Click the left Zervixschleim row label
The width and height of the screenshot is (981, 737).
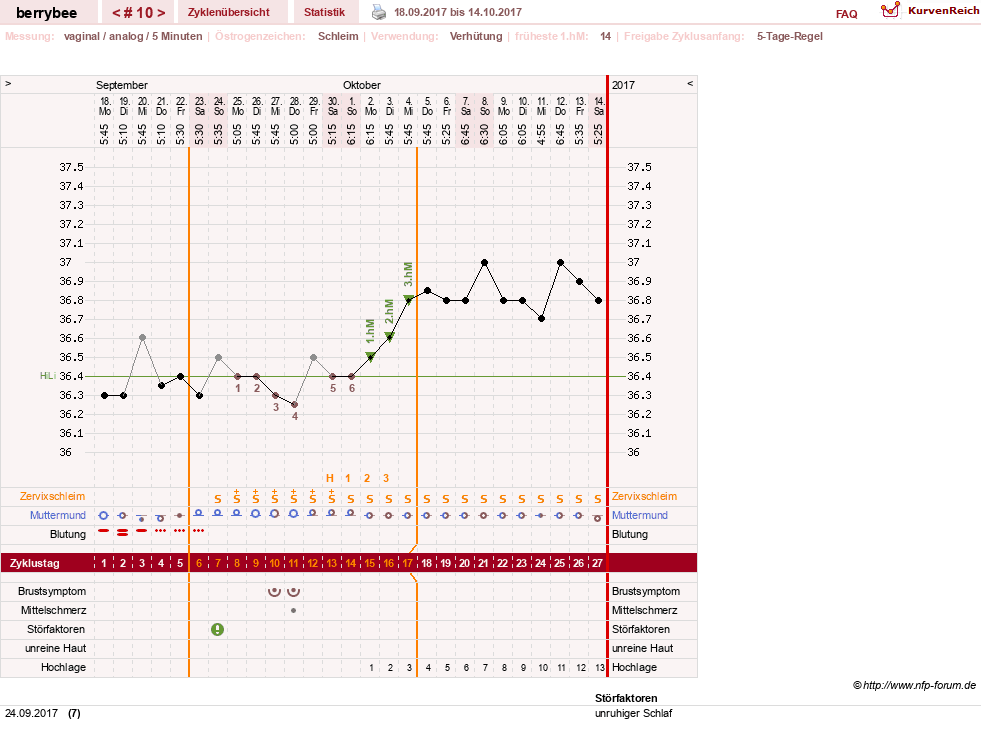pyautogui.click(x=53, y=496)
